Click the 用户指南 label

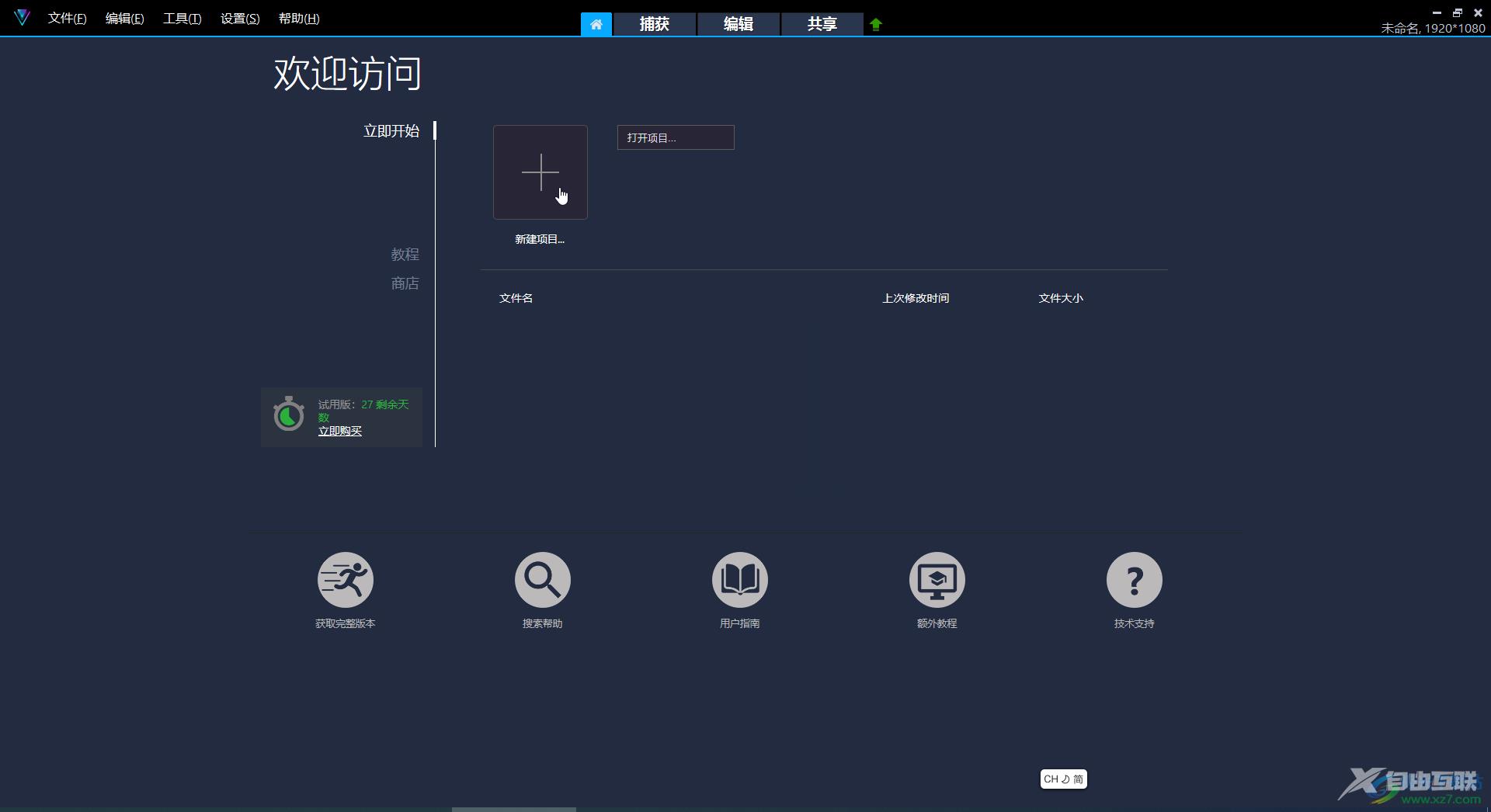click(x=740, y=623)
